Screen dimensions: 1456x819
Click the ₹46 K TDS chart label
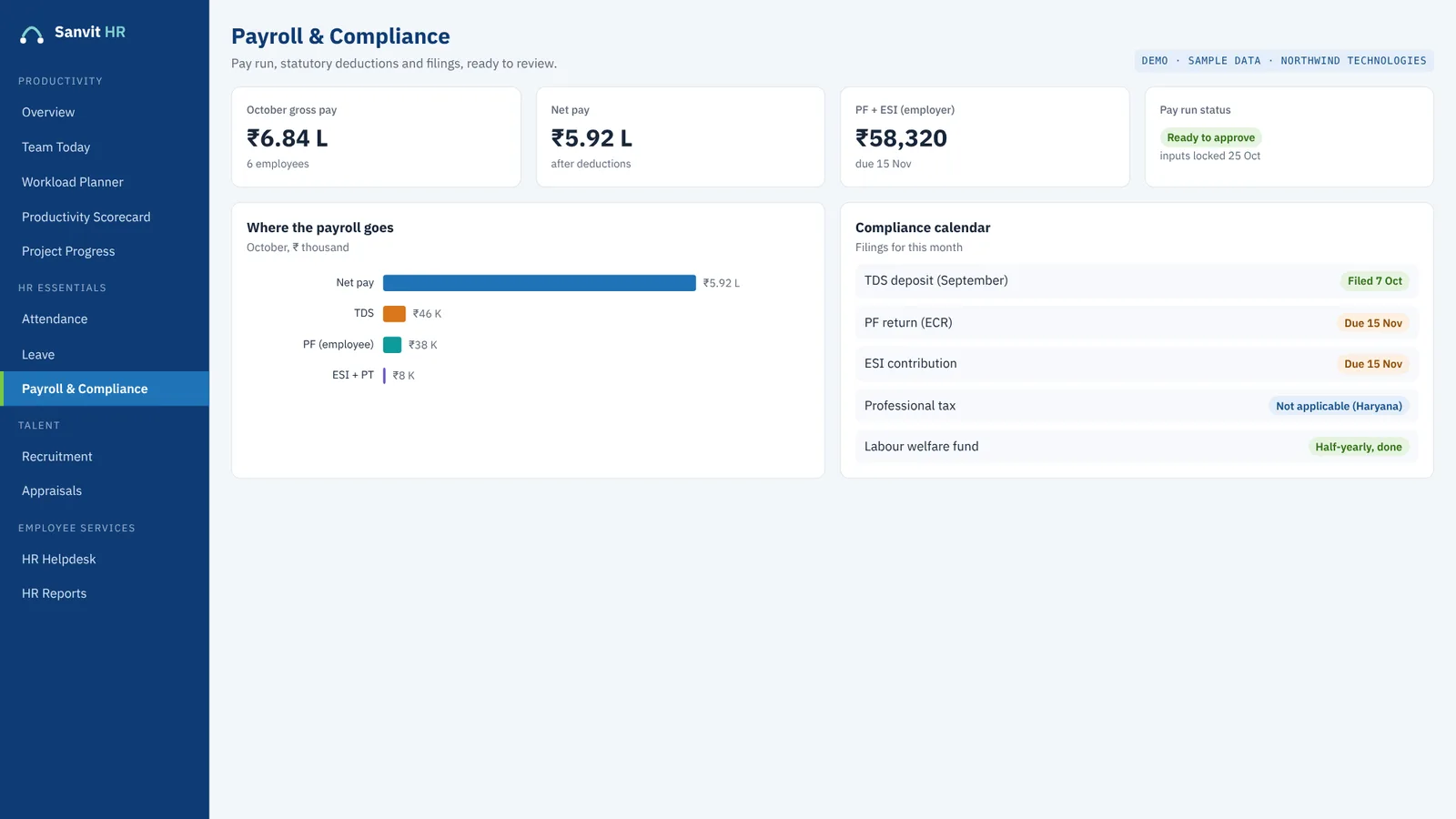click(427, 314)
